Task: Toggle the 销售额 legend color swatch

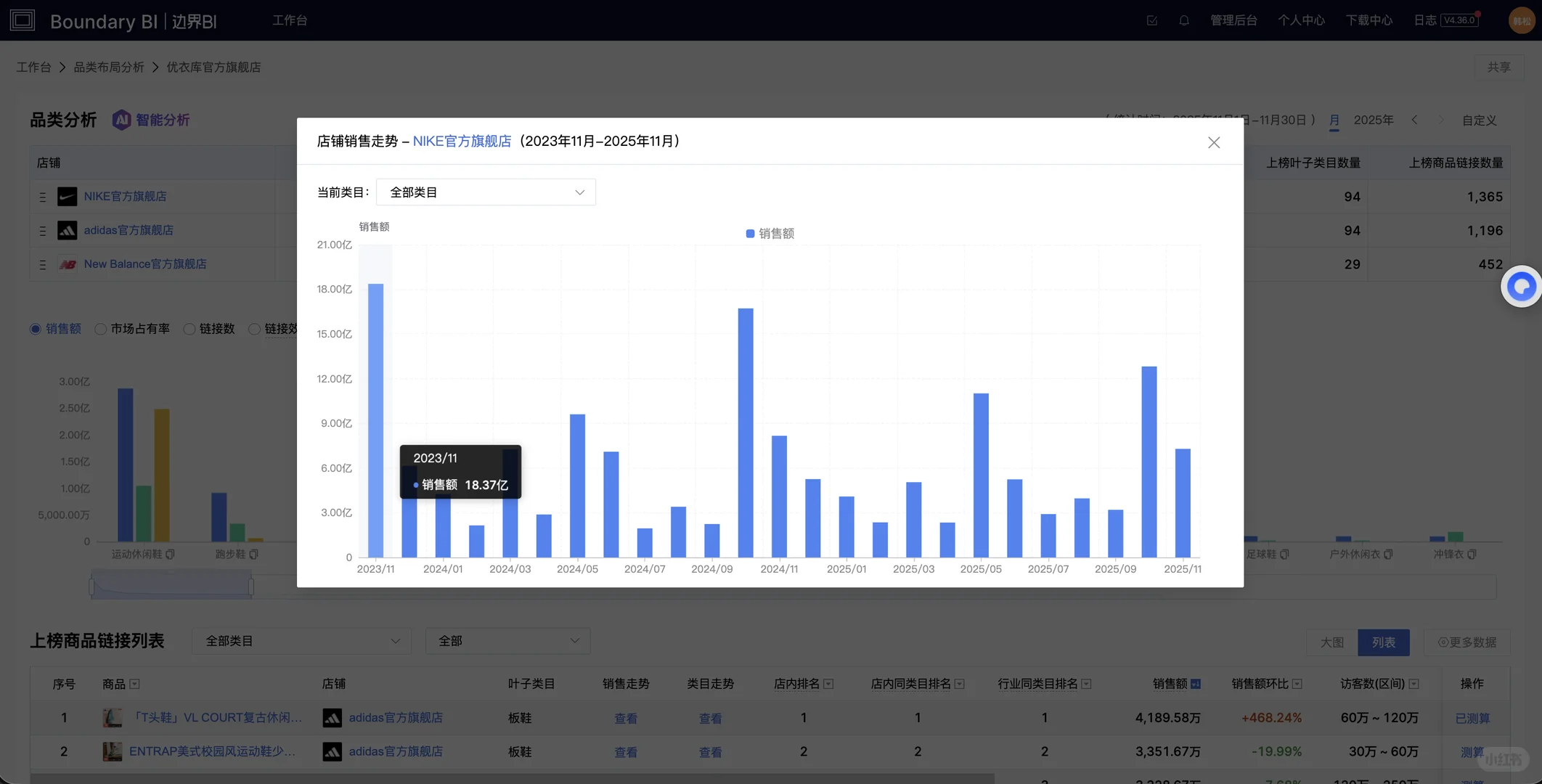Action: click(750, 234)
